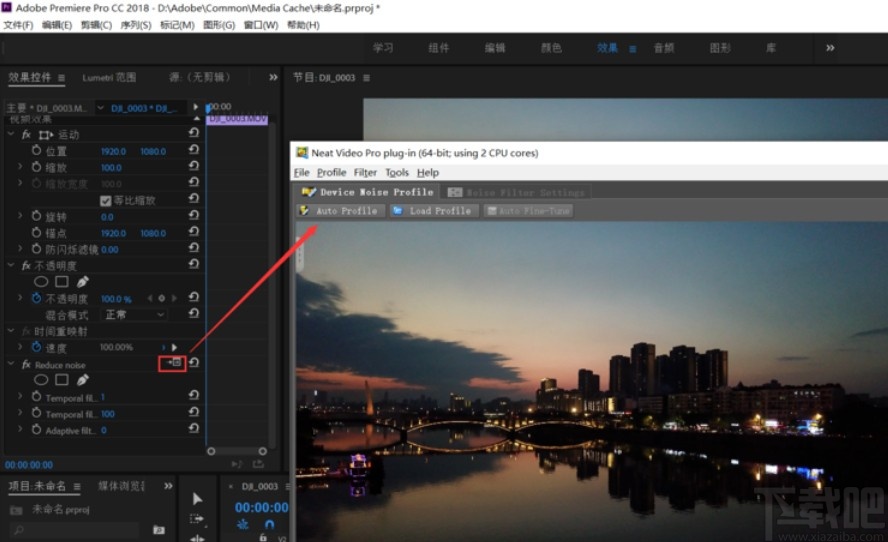Open the 混合模式 blend mode dropdown
The width and height of the screenshot is (888, 542).
coord(135,314)
